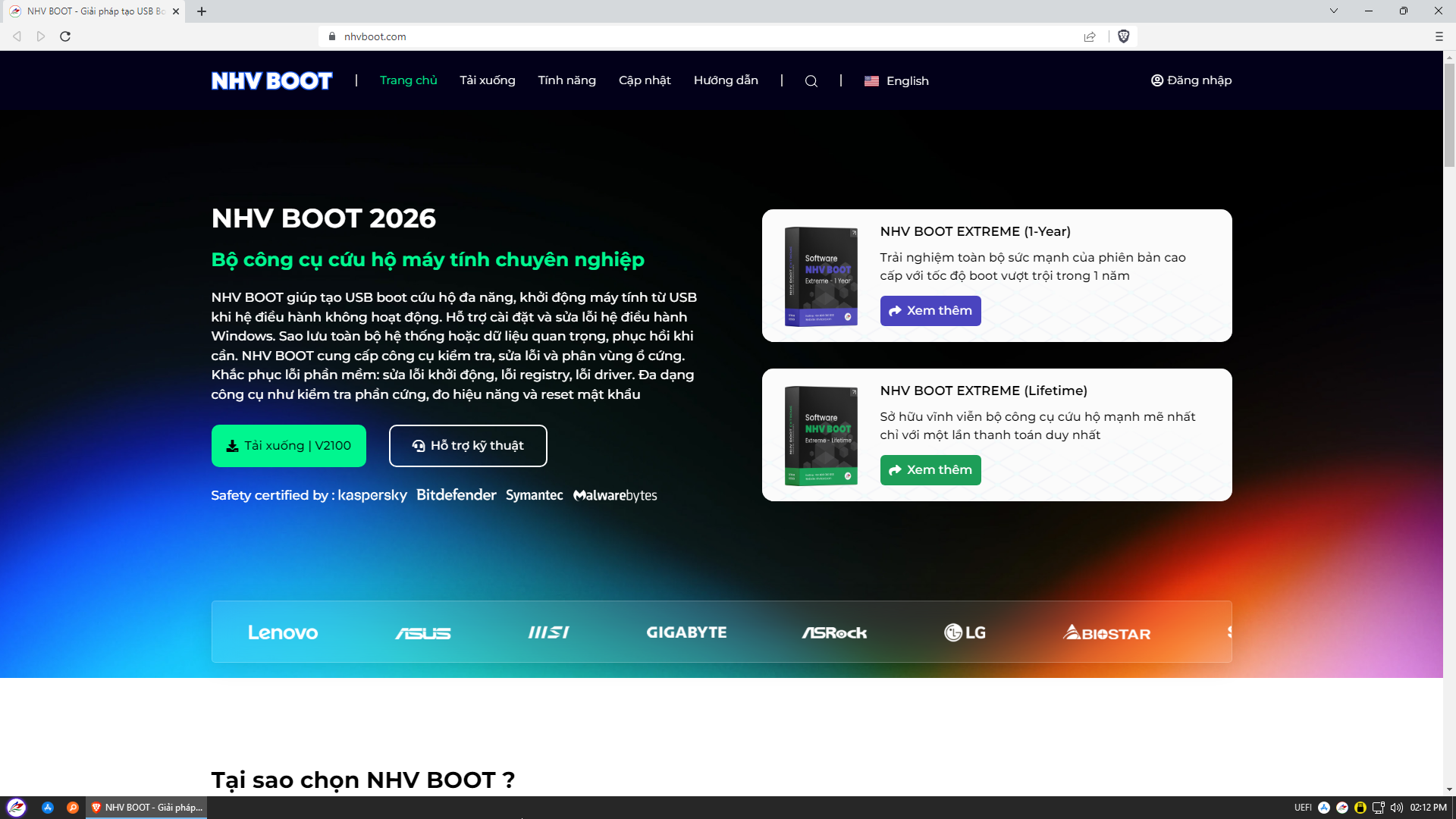Click the Đăng nhập account icon
The width and height of the screenshot is (1456, 819).
click(x=1156, y=80)
